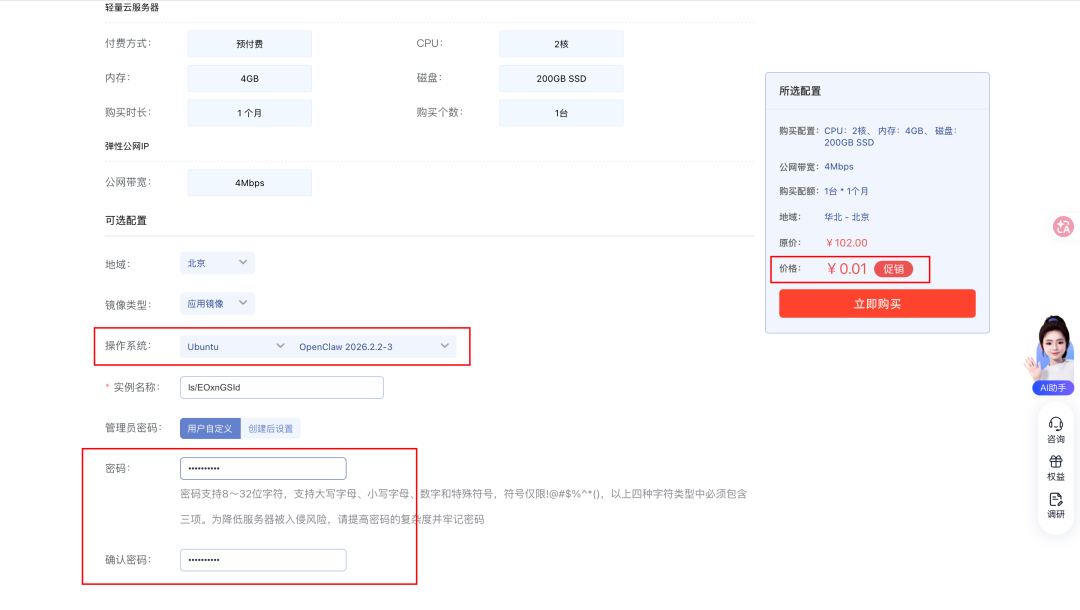Select the 2核 CPU configuration
Screen dimensions: 1080x610
(560, 43)
